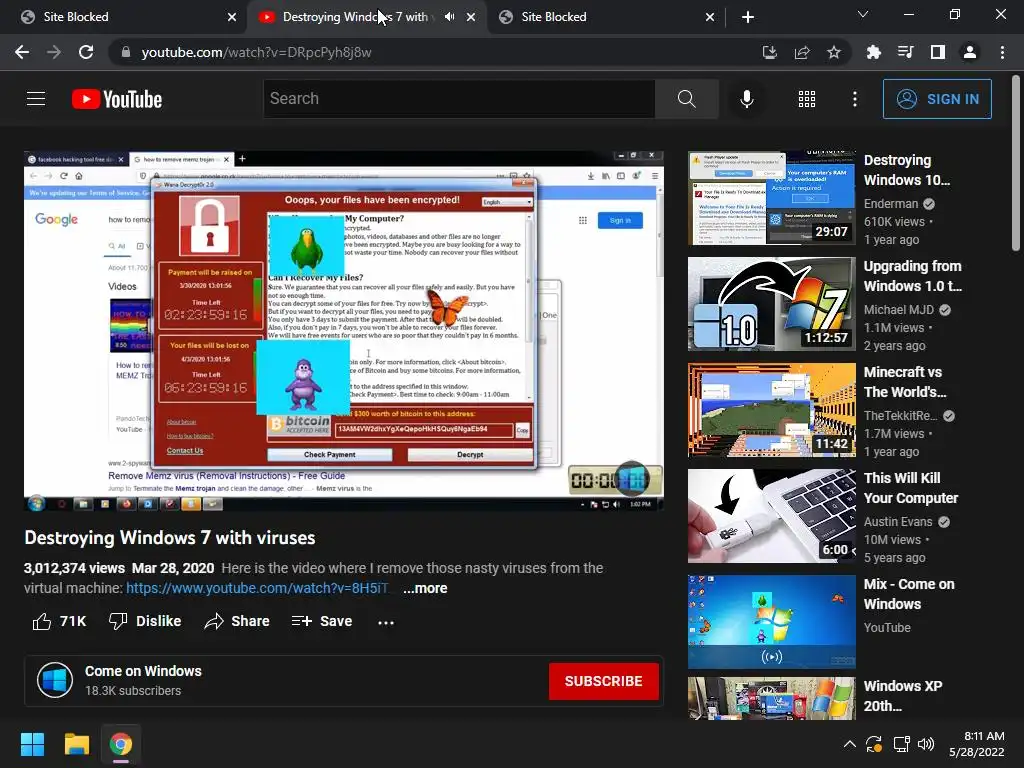This screenshot has width=1024, height=768.
Task: Play the Destroying Windows 7 video player
Action: (344, 330)
